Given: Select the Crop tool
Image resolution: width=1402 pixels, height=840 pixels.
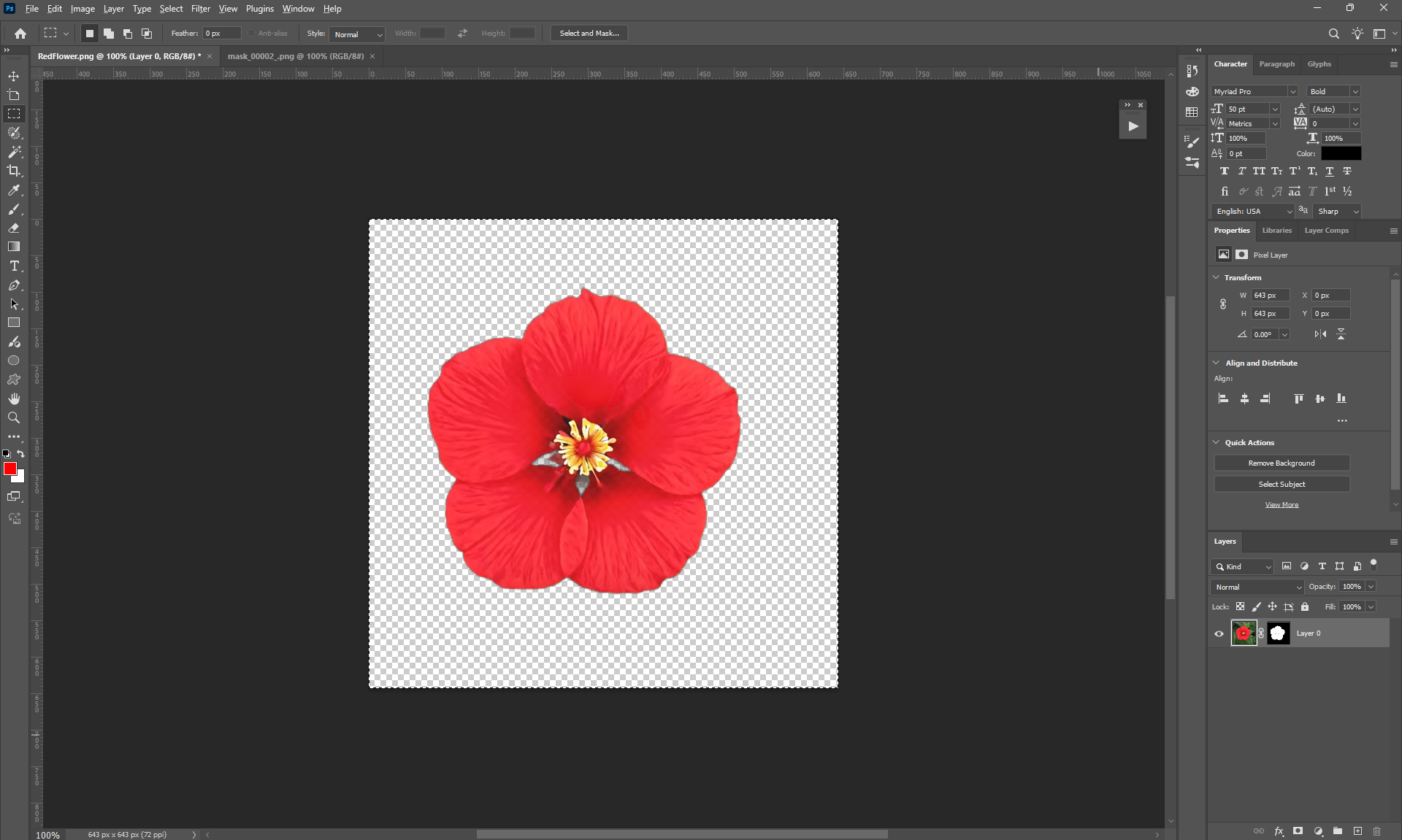Looking at the screenshot, I should point(14,171).
